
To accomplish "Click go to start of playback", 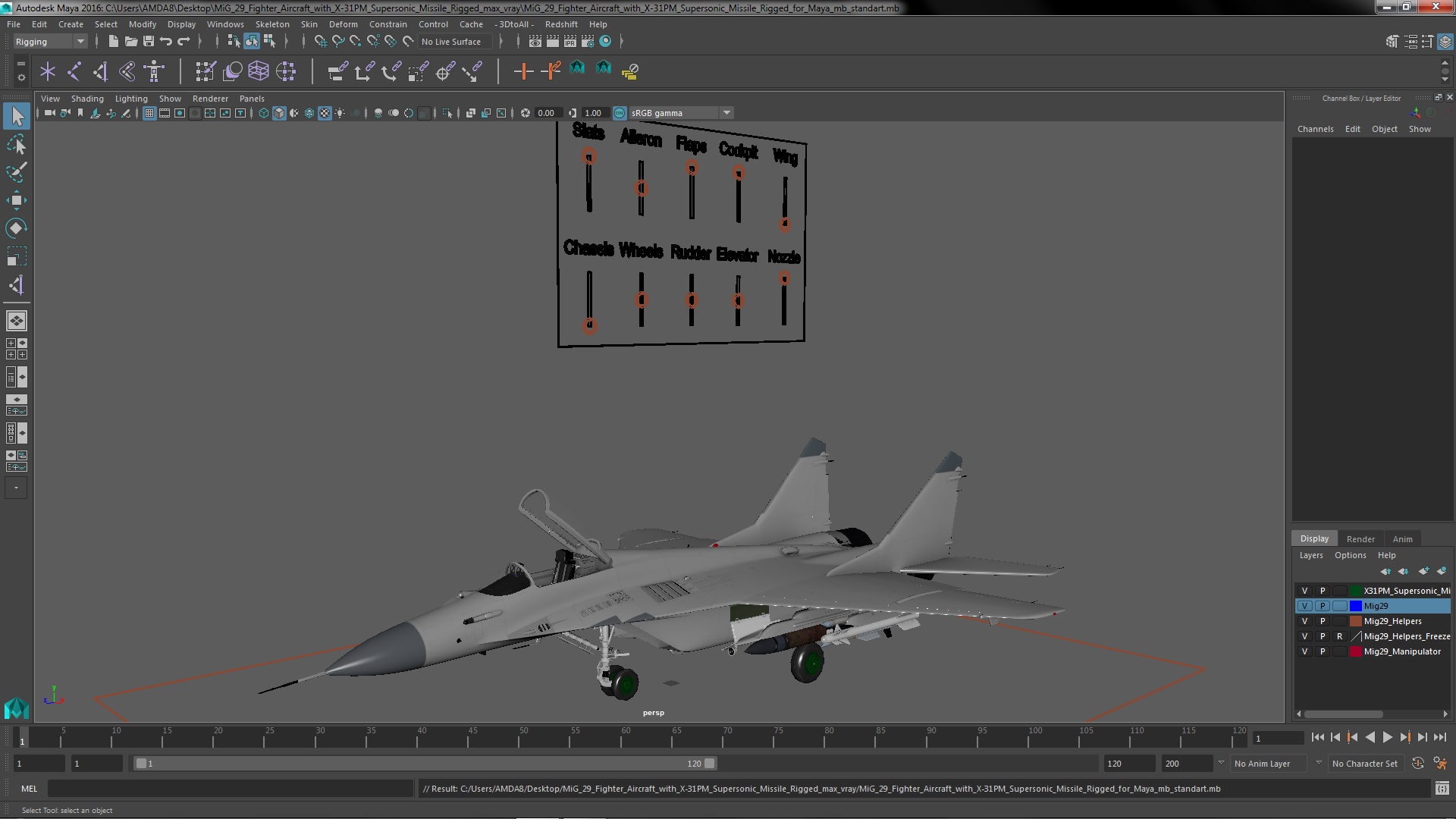I will pyautogui.click(x=1317, y=737).
